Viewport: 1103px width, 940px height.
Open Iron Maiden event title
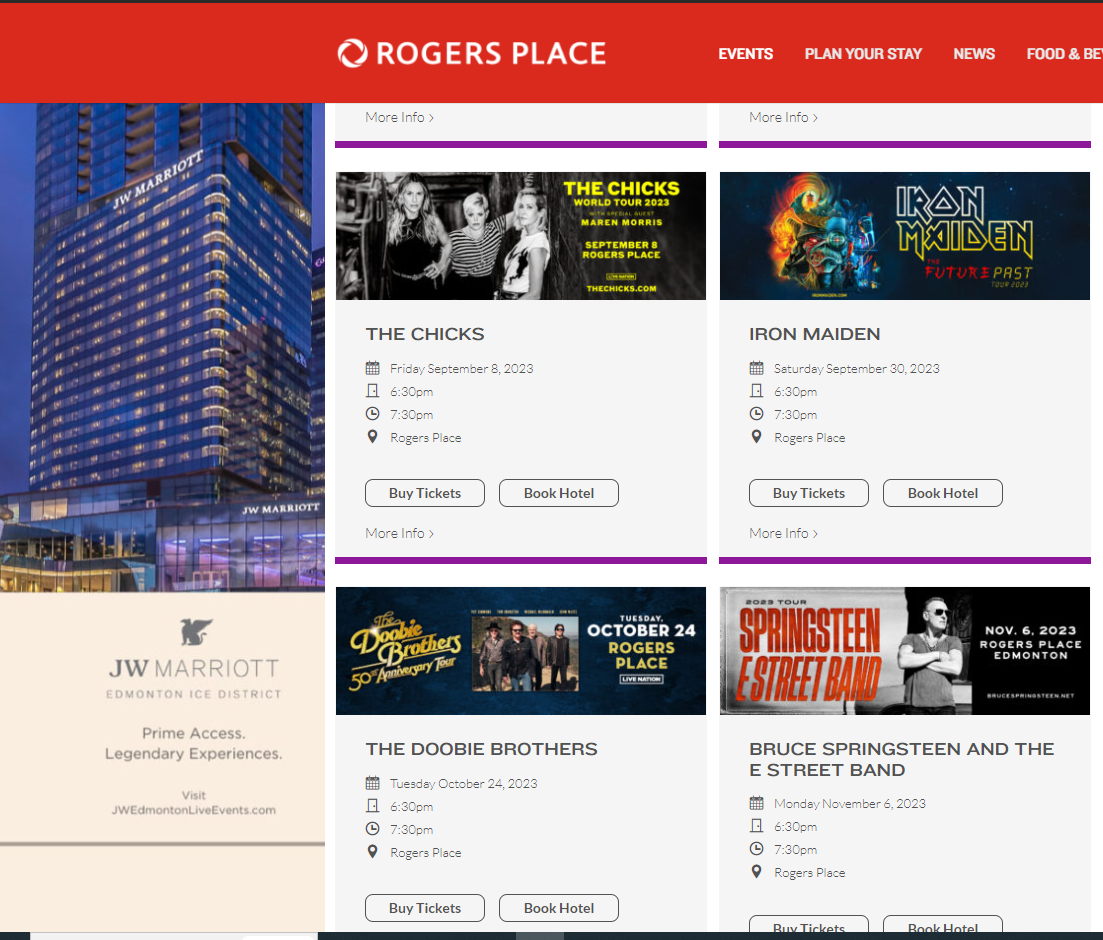pyautogui.click(x=815, y=334)
